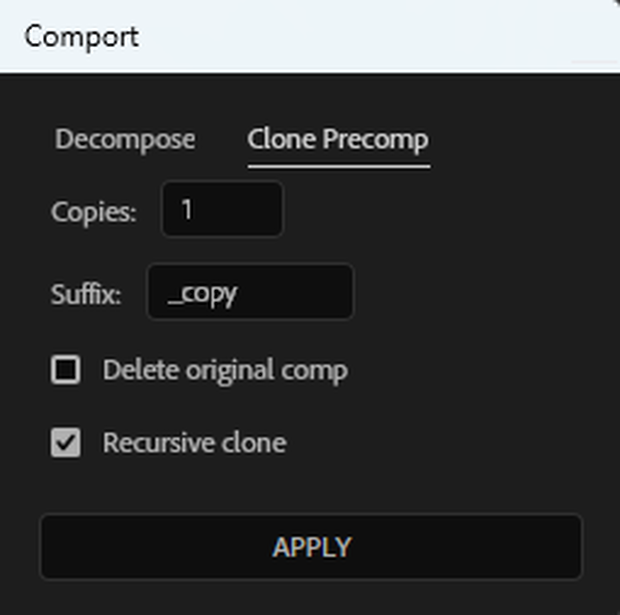
Task: Switch to the Decompose tab
Action: [125, 140]
